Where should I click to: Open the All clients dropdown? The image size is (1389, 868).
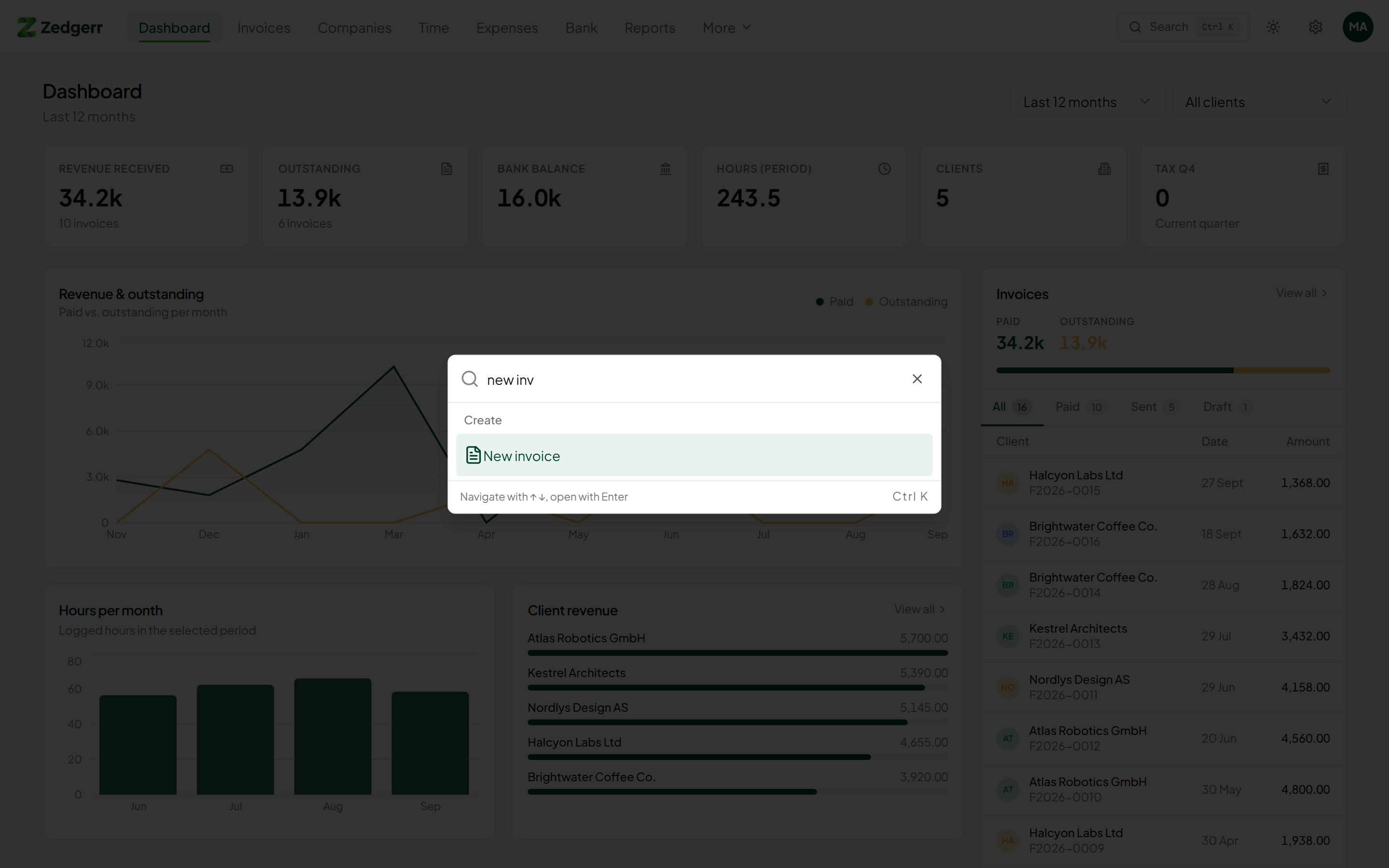pos(1259,102)
